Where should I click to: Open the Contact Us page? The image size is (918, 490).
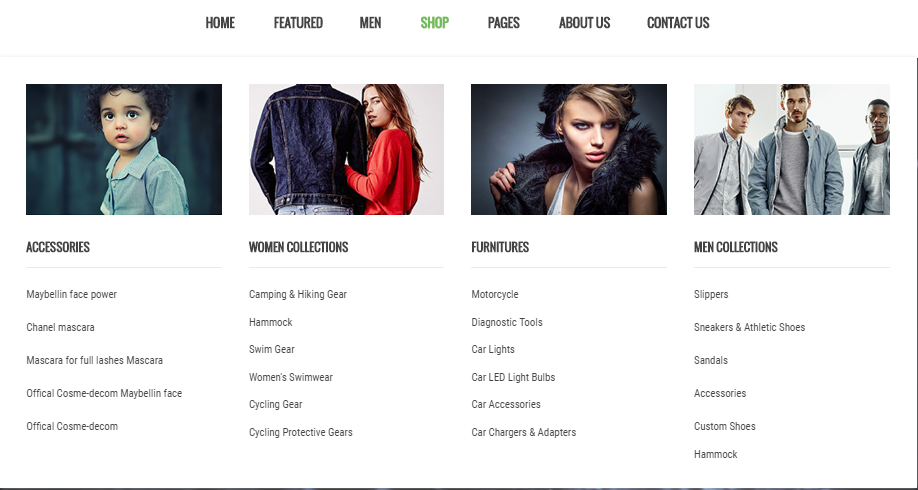click(678, 23)
